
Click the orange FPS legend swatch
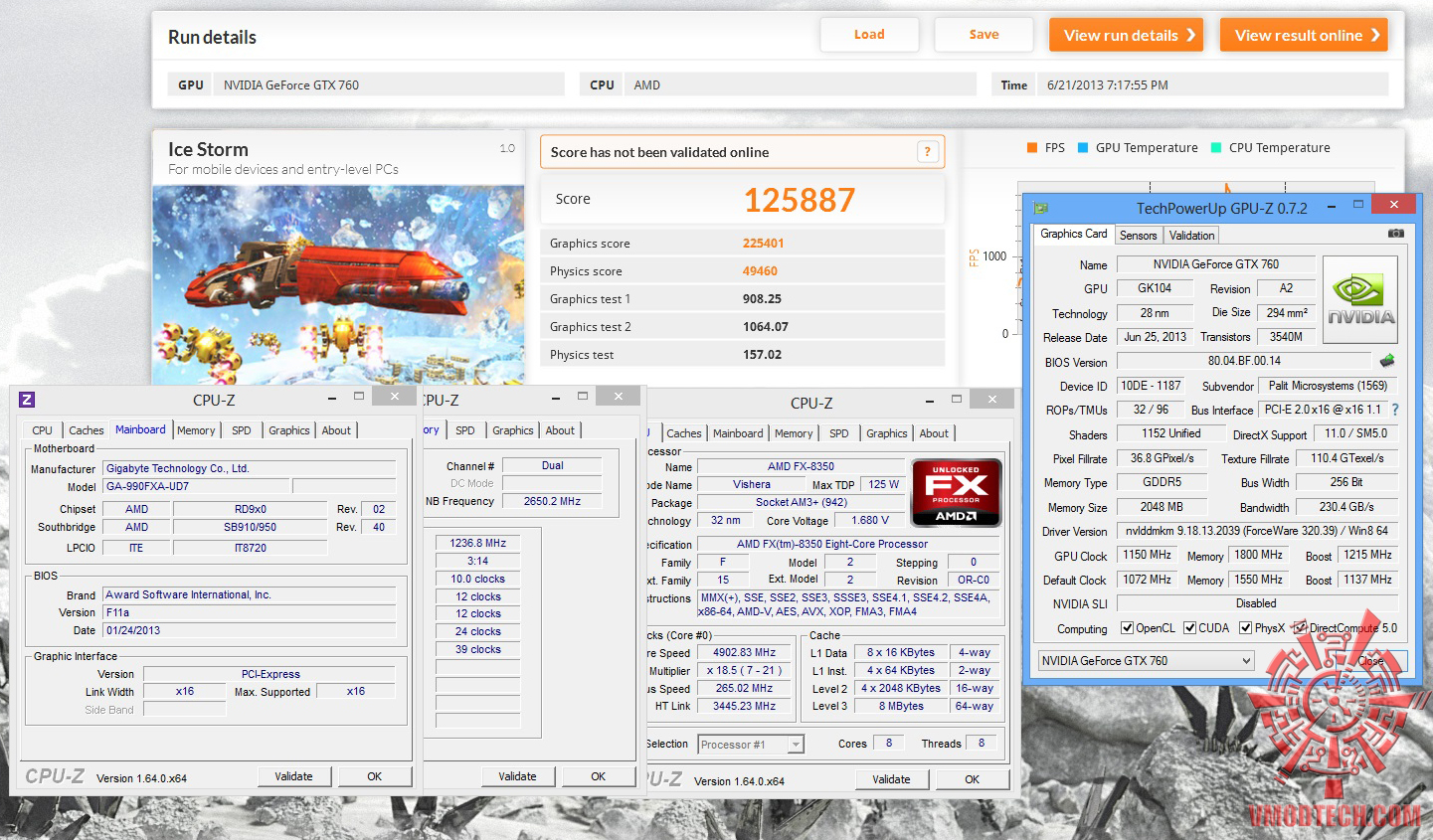click(1032, 147)
